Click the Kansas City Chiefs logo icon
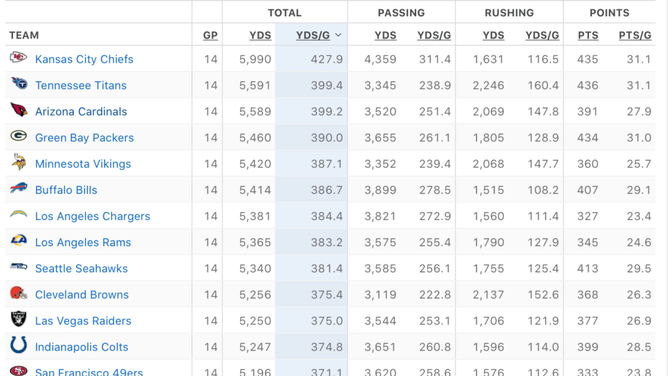Viewport: 668px width, 376px height. click(18, 57)
